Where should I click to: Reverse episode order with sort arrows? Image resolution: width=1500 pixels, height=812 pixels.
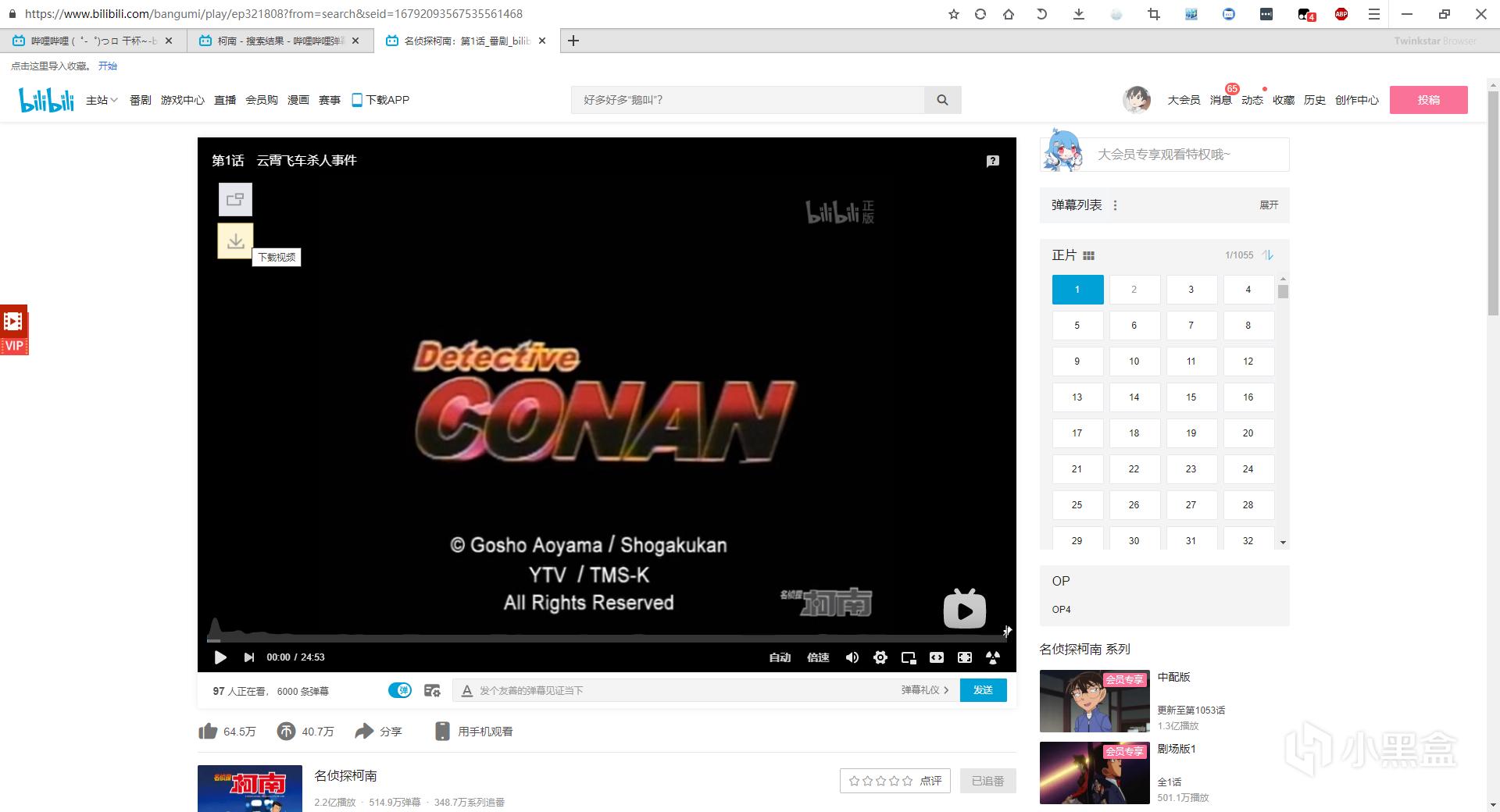pyautogui.click(x=1268, y=255)
